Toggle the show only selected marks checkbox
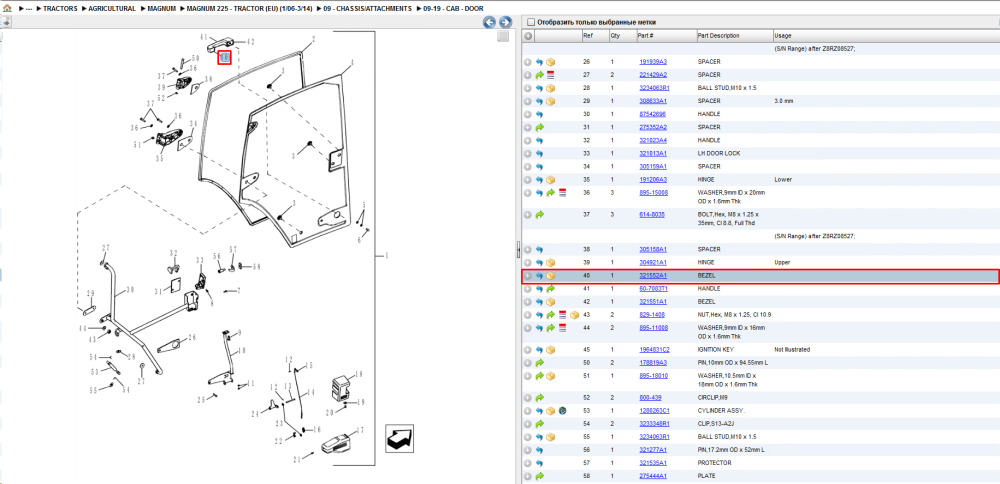 click(x=531, y=22)
